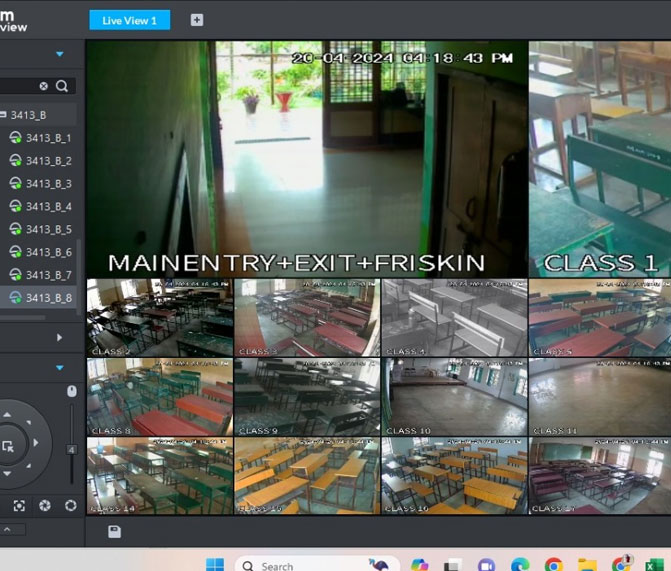The image size is (671, 571).
Task: Select the CLASS 10 camera feed
Action: pos(454,397)
